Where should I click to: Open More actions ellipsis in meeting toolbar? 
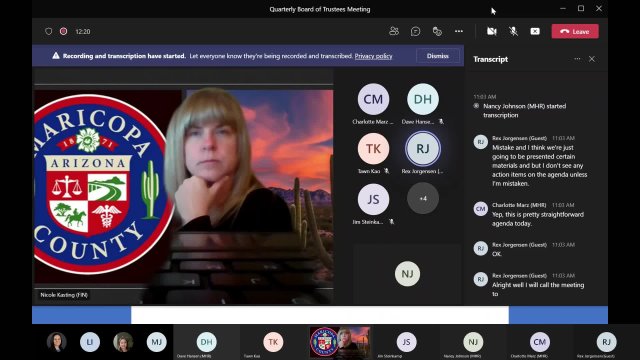(459, 31)
